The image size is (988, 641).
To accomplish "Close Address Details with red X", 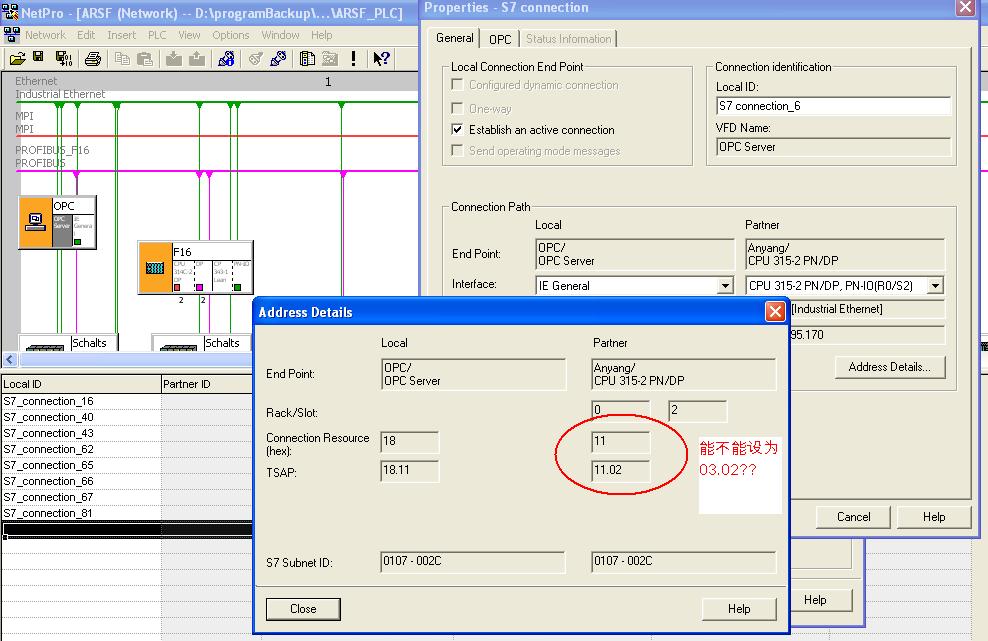I will tap(775, 311).
